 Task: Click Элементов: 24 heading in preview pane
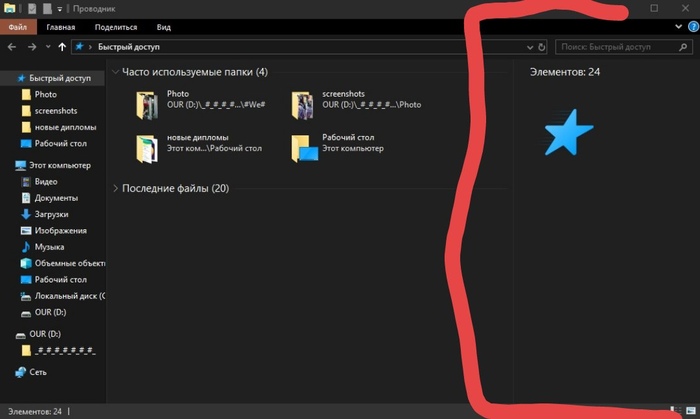pos(565,72)
